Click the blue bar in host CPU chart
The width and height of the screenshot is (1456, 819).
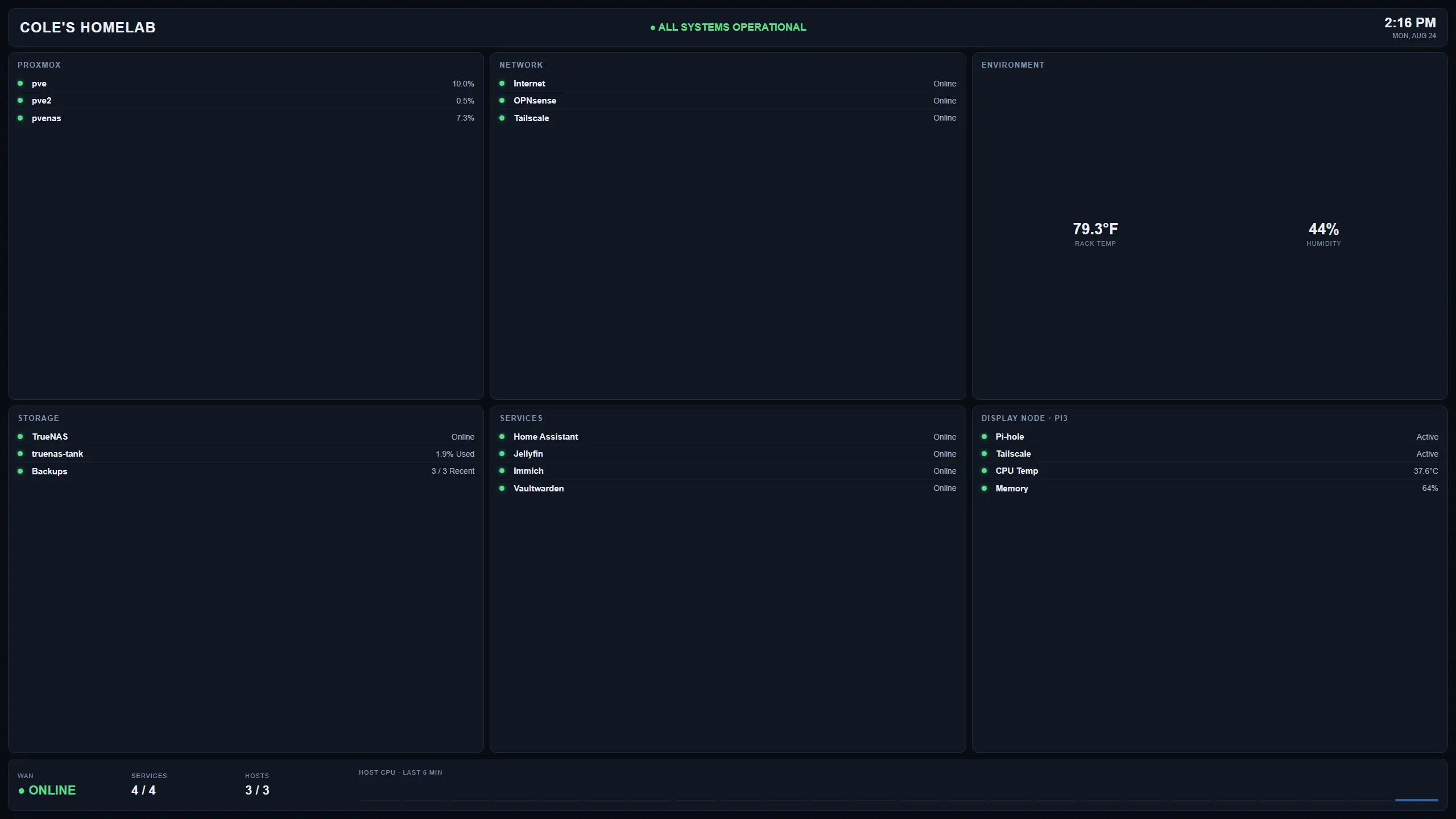click(1416, 800)
